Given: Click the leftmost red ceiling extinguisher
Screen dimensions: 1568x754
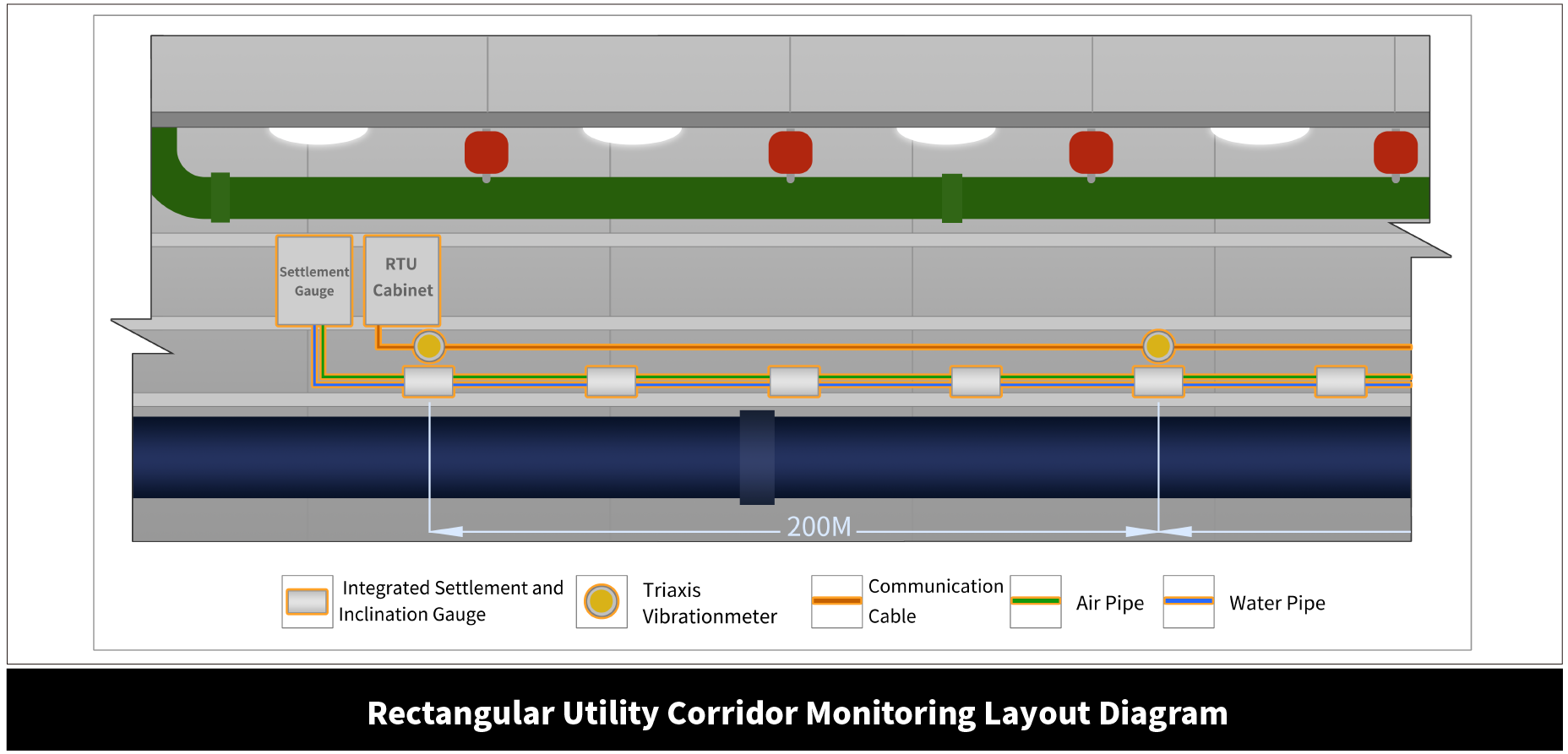Looking at the screenshot, I should click(487, 153).
